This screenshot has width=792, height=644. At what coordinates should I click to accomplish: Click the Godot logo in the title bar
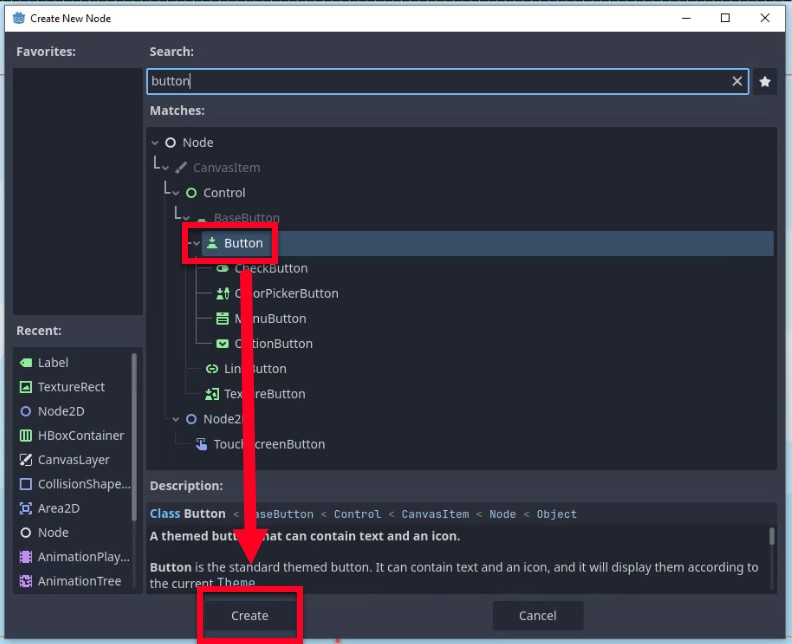[x=19, y=18]
